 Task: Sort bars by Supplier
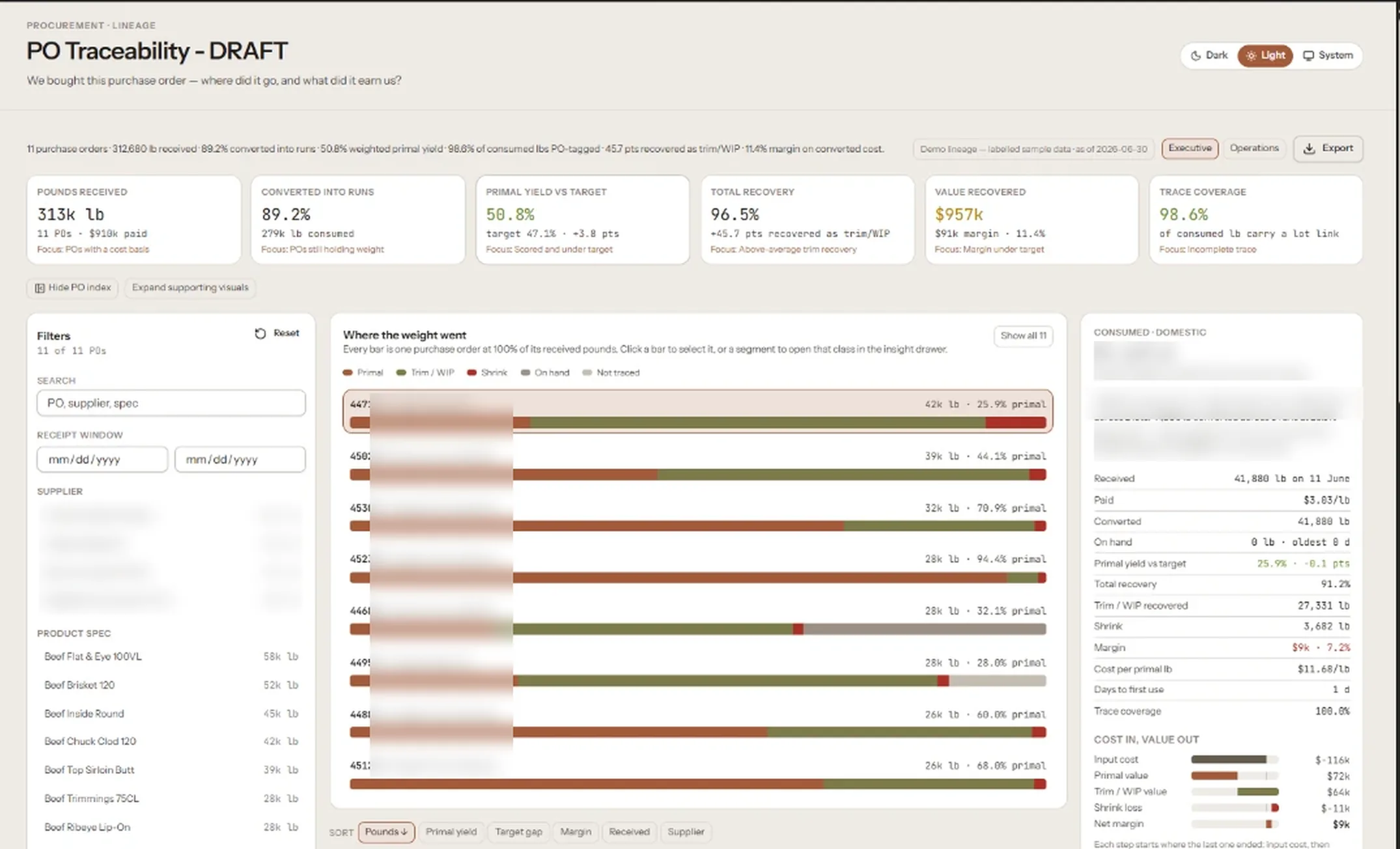(686, 832)
